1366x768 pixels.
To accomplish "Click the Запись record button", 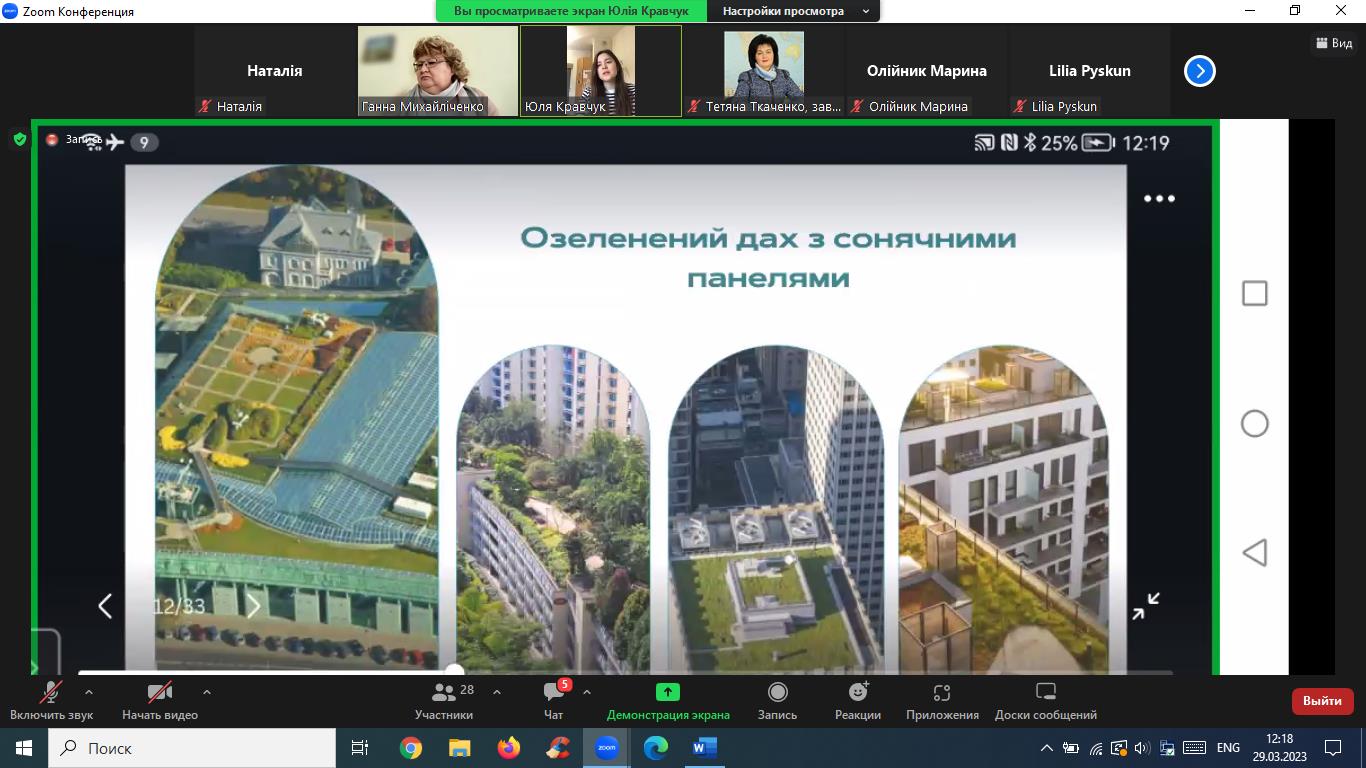I will pyautogui.click(x=777, y=700).
